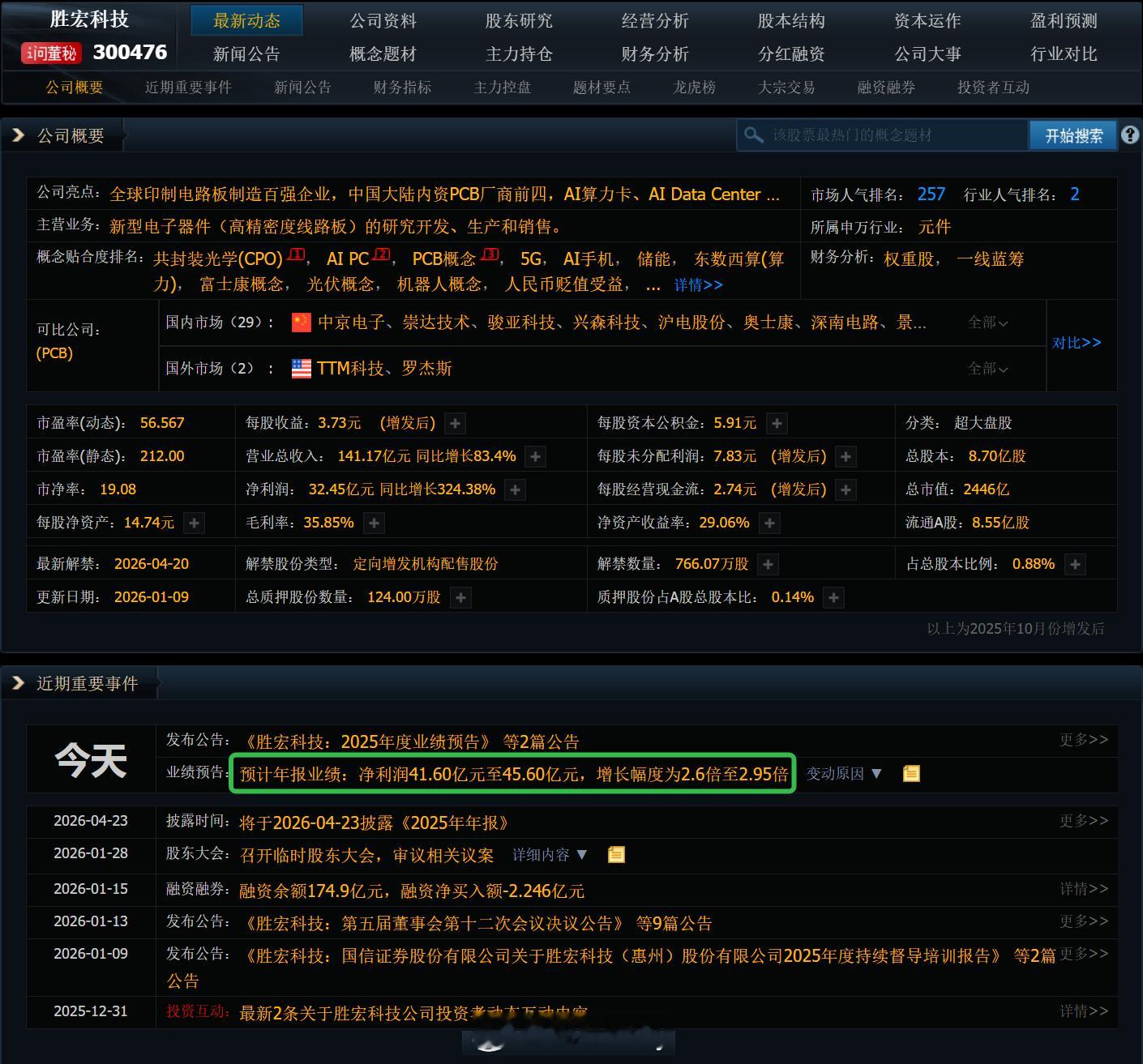Open 更多>> on the 2026-04-23 披露时间 row
1143x1064 pixels.
[x=1084, y=821]
